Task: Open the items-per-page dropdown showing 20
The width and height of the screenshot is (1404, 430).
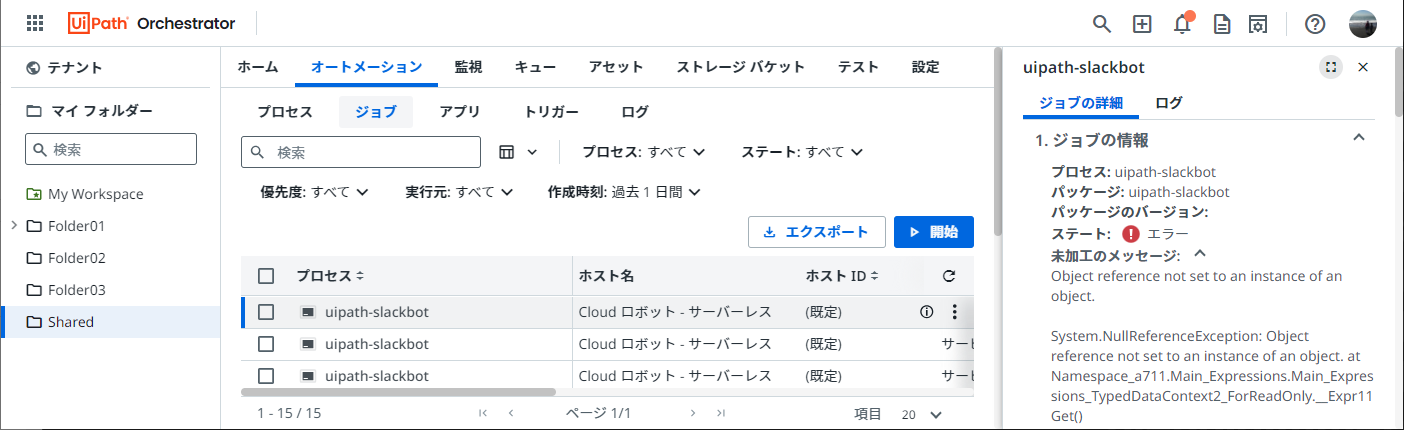Action: point(921,414)
